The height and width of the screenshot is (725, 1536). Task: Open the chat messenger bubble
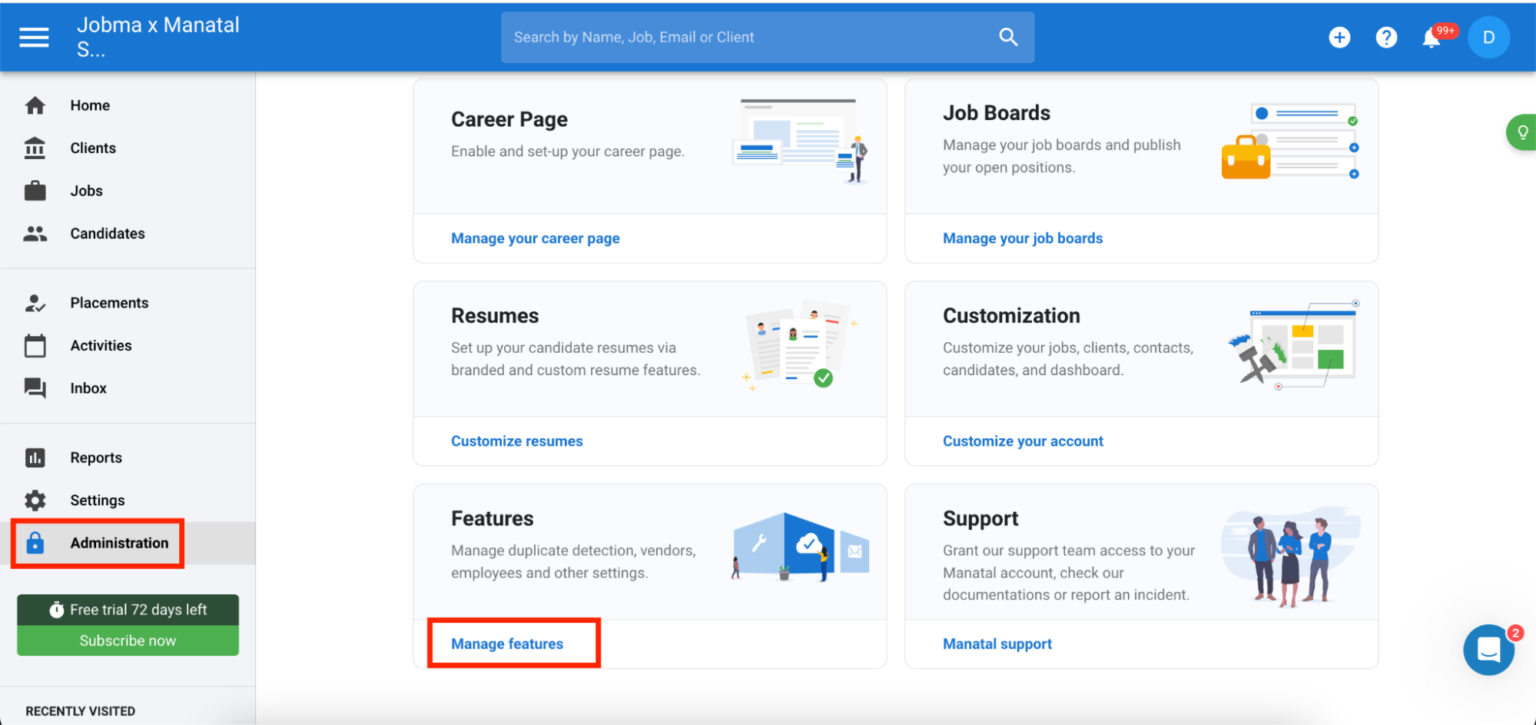[1488, 650]
